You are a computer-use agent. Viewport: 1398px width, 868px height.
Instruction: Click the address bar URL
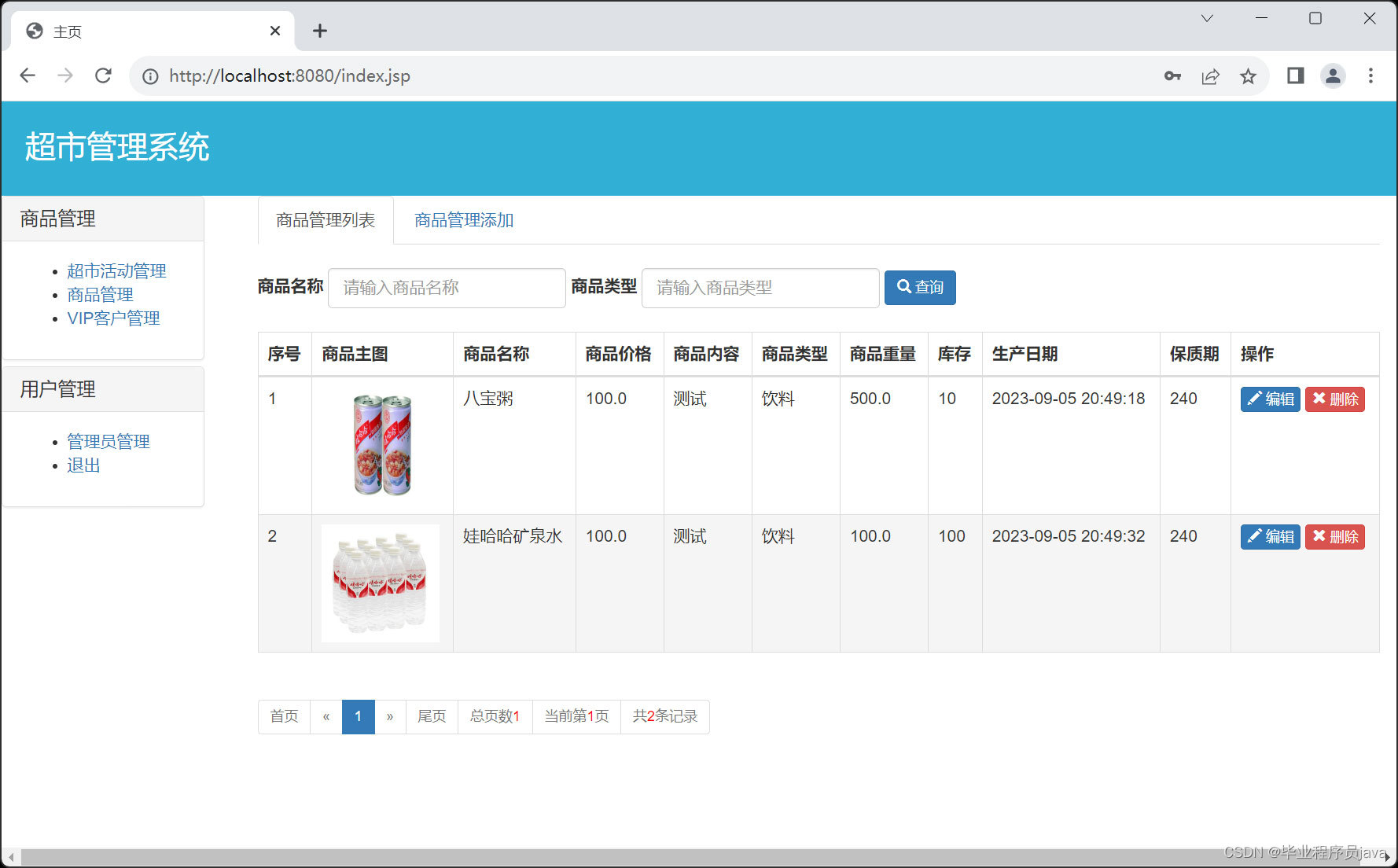pyautogui.click(x=289, y=76)
